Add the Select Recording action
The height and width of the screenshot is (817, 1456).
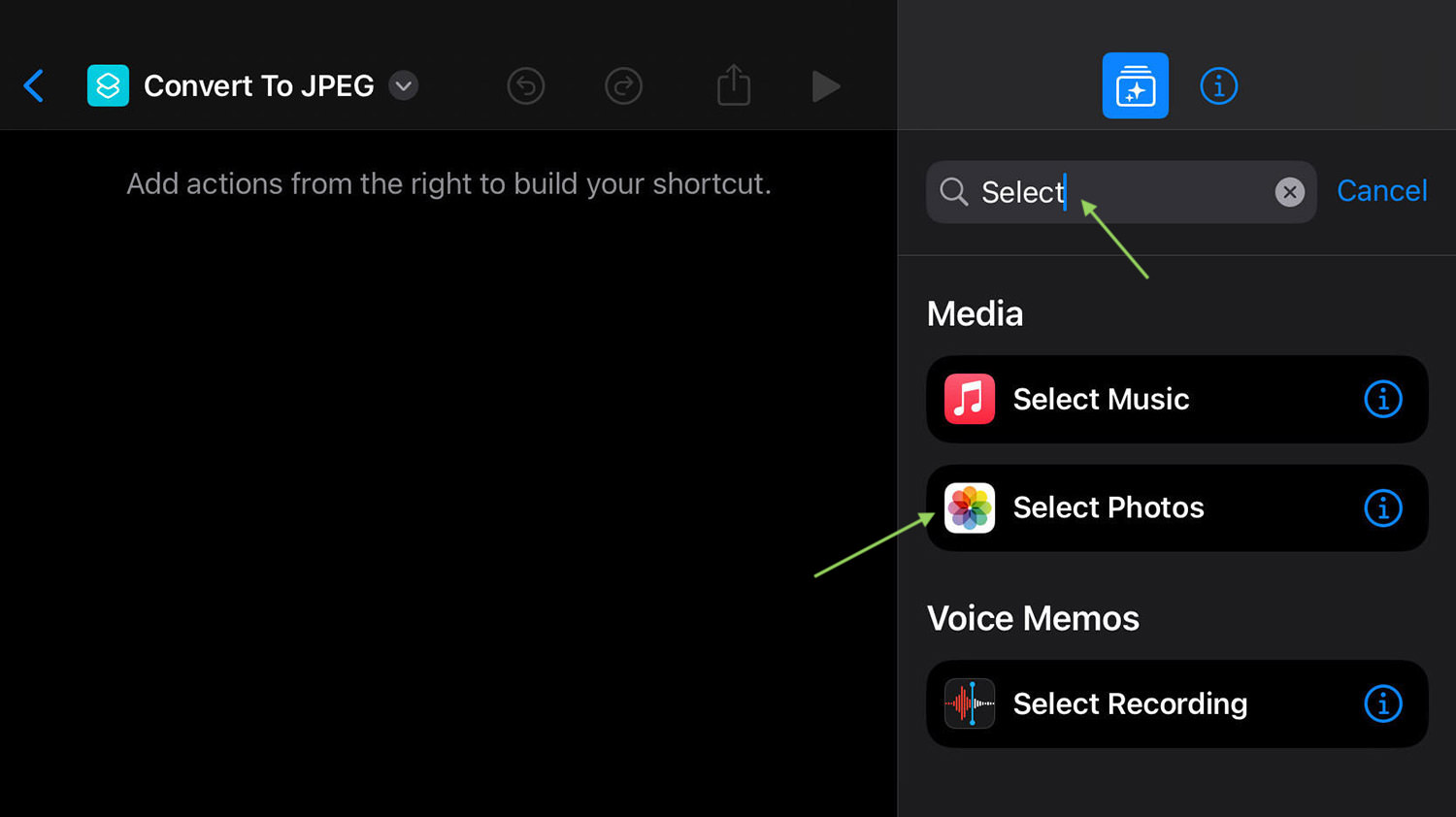point(1176,703)
